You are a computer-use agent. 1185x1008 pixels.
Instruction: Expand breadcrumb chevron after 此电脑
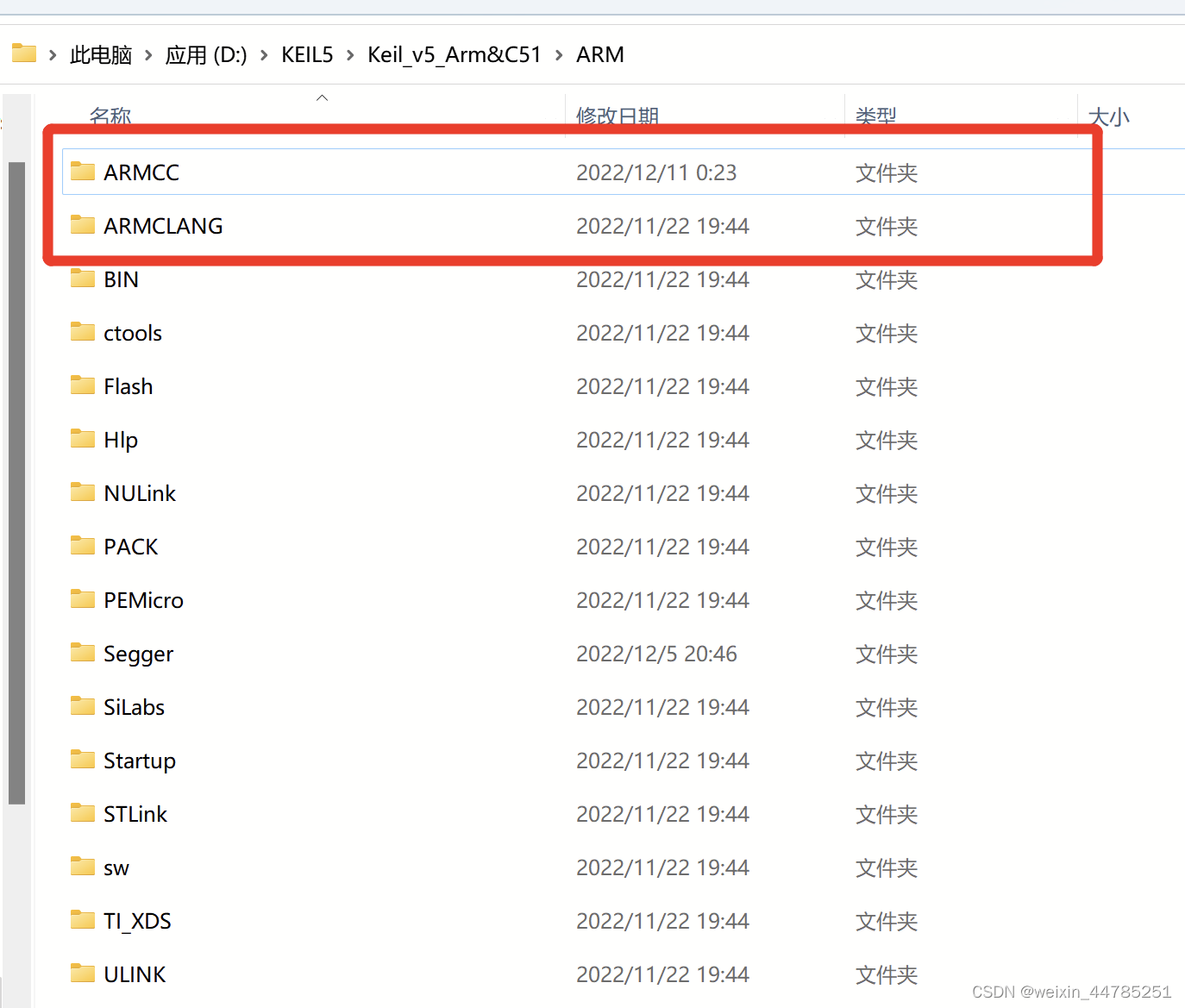(x=147, y=53)
